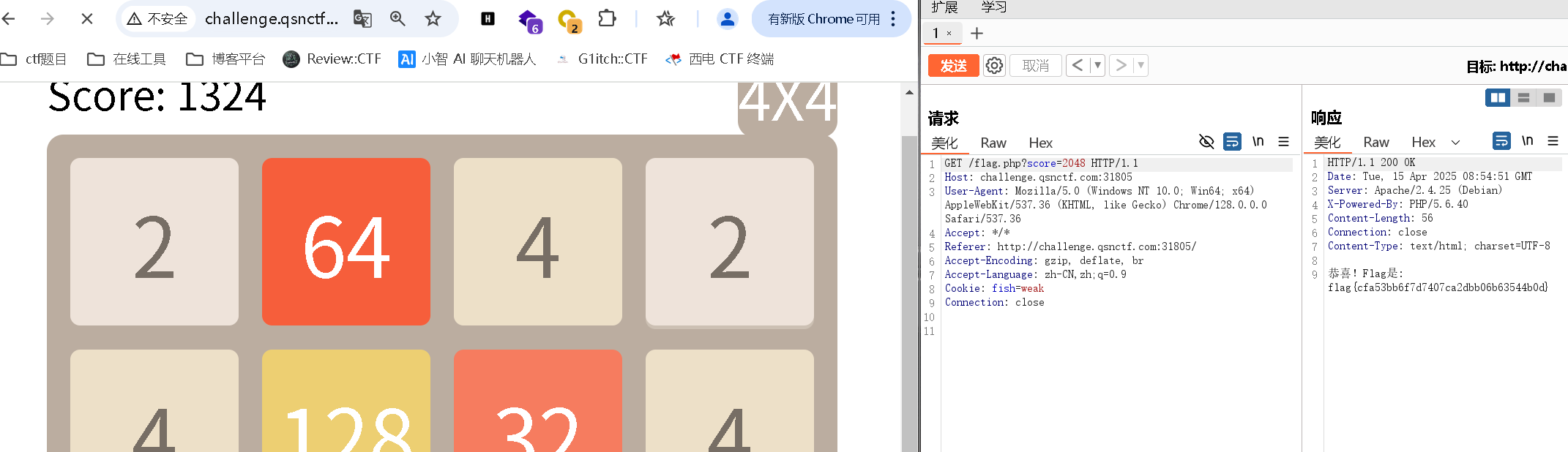Open the ctf题目 bookmark folder
Viewport: 1568px width, 452px height.
pyautogui.click(x=34, y=59)
